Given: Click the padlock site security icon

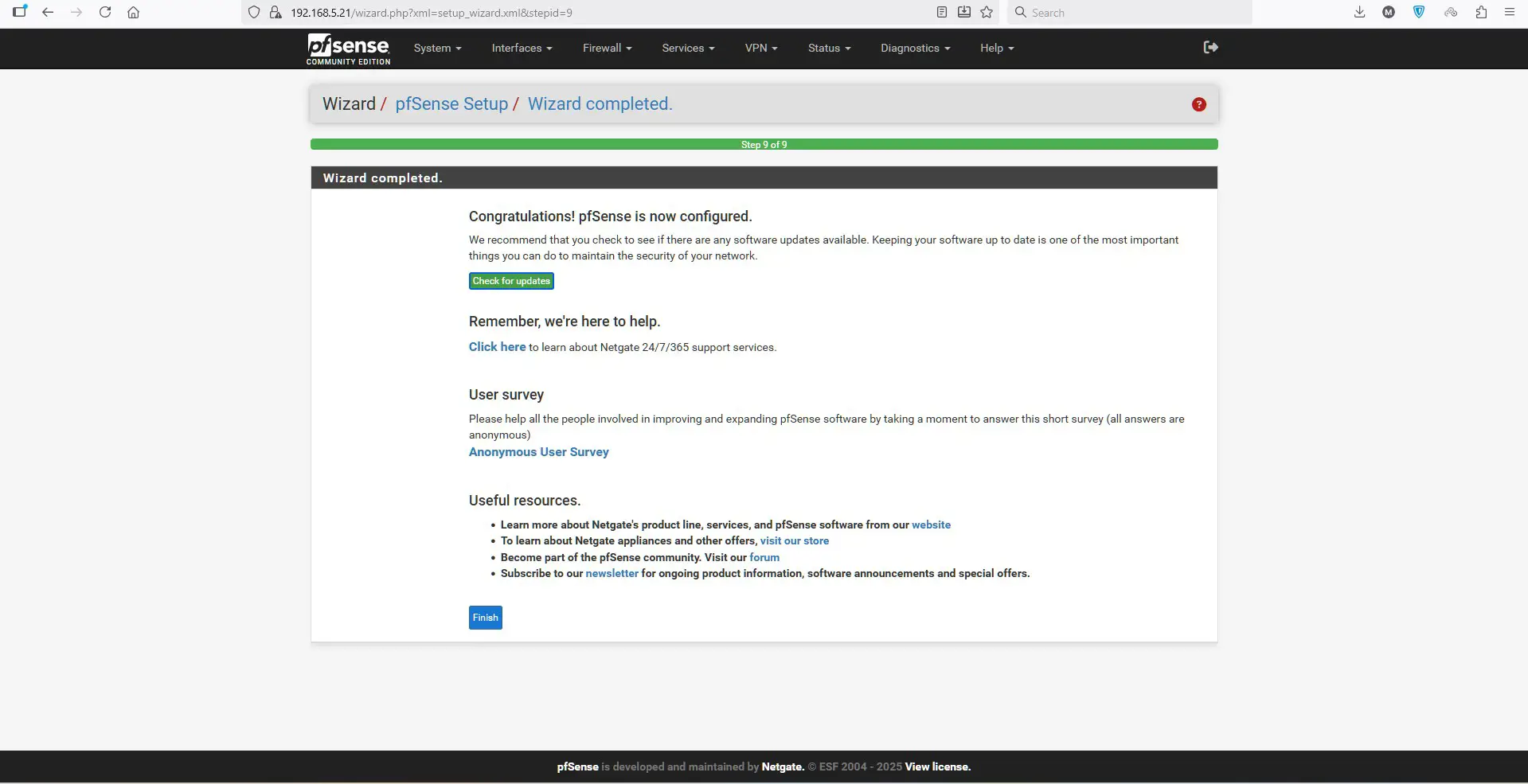Looking at the screenshot, I should click(276, 12).
